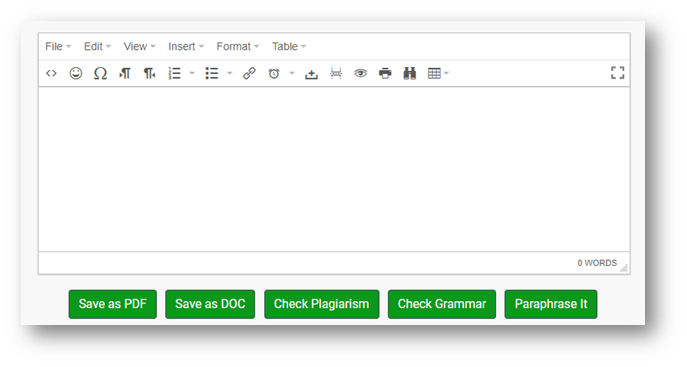Apply bullet list formatting

(212, 73)
